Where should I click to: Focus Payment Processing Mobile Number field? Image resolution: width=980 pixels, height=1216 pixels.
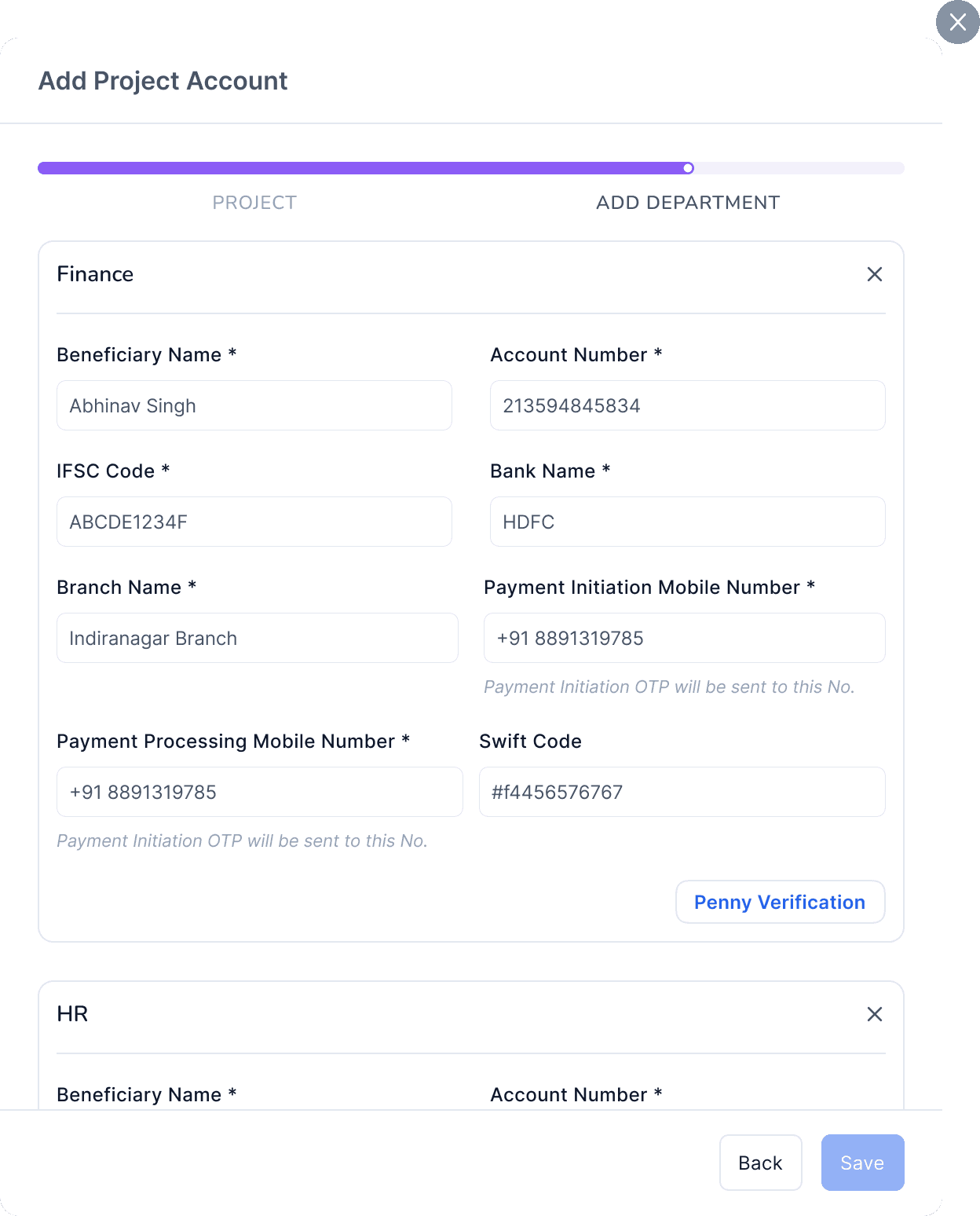pos(260,792)
